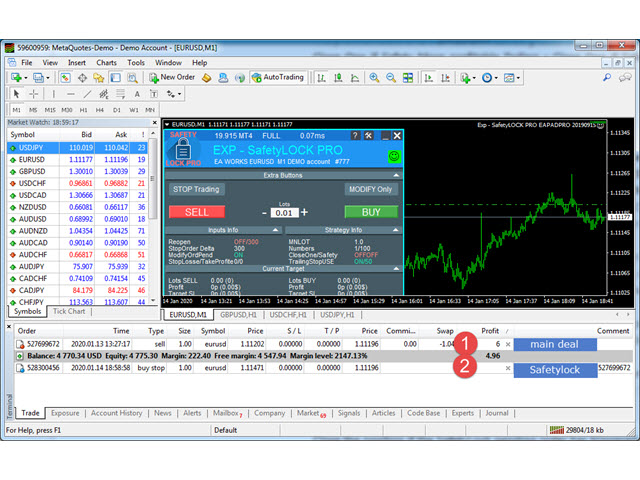Viewport: 640px width, 480px height.
Task: Switch to the GBPUSD,H1 chart tab
Action: pyautogui.click(x=238, y=315)
